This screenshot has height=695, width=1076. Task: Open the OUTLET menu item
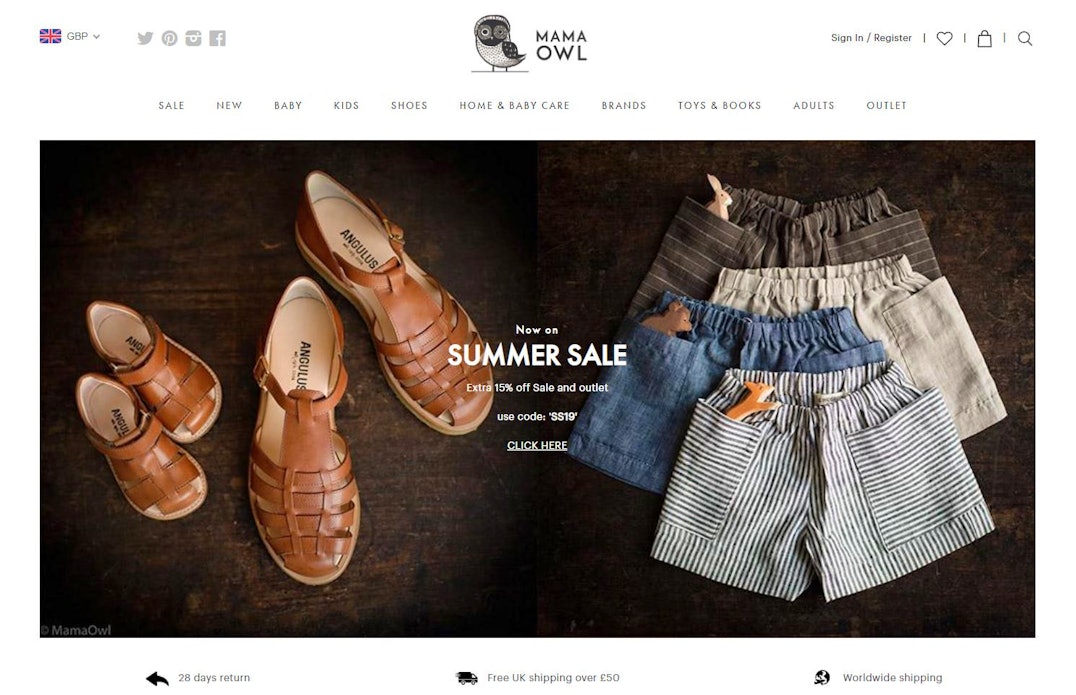point(887,106)
